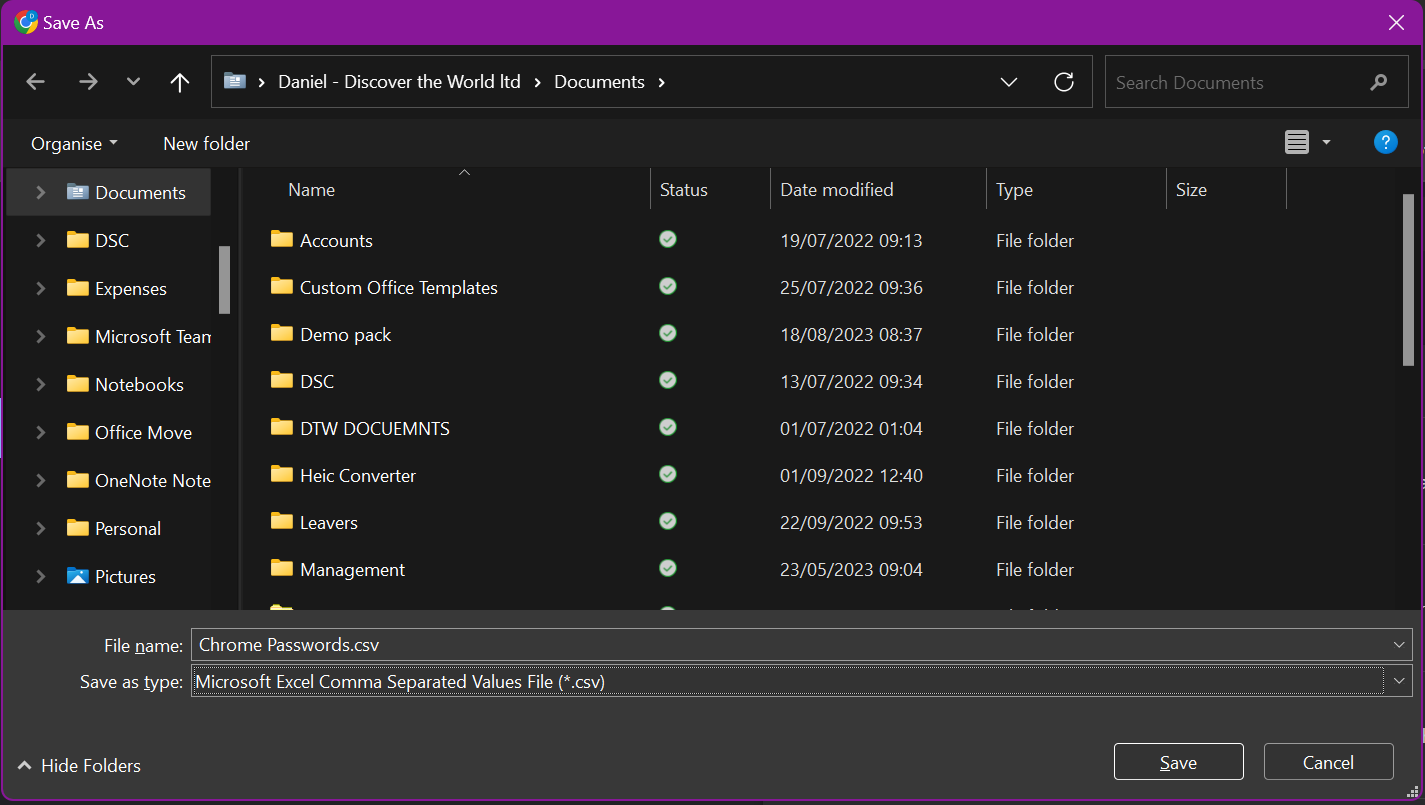Select the Demo pack folder icon
This screenshot has width=1425, height=805.
[282, 334]
